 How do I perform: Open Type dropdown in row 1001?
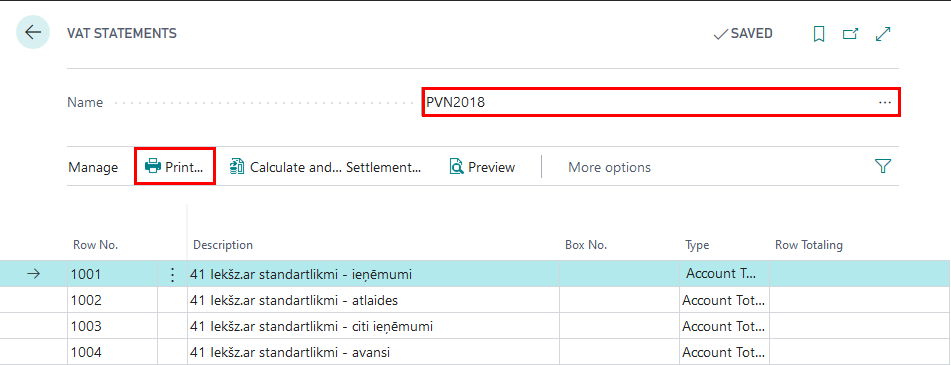(x=724, y=274)
